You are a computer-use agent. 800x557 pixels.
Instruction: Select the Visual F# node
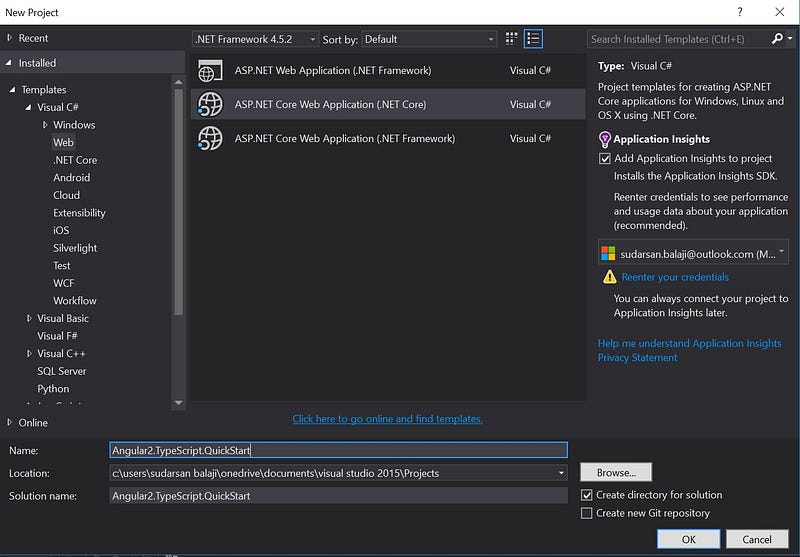(57, 336)
